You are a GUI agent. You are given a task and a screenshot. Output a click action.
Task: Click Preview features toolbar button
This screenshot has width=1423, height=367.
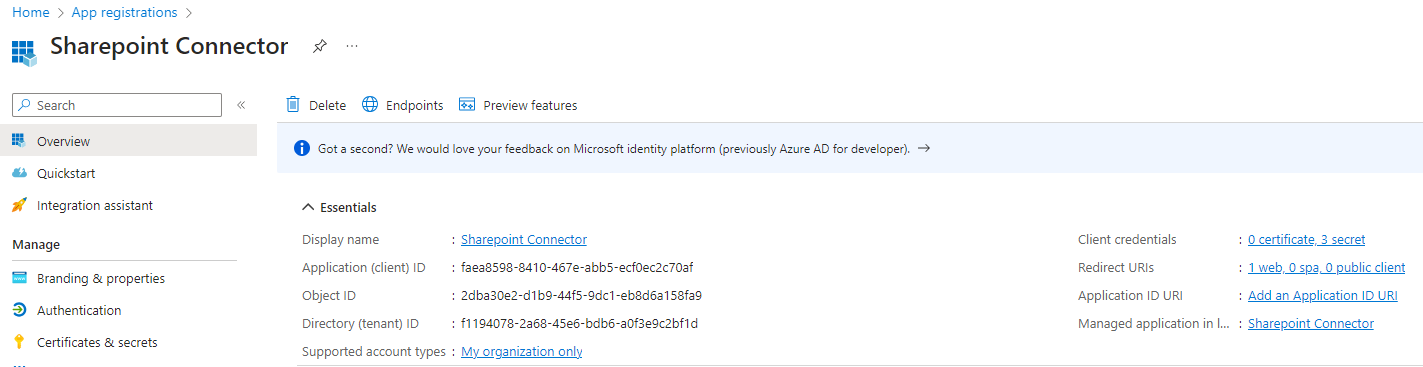pos(518,105)
